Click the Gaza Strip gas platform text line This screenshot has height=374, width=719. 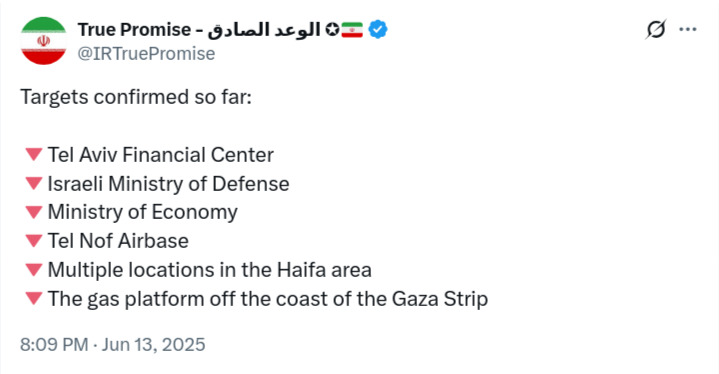(x=268, y=299)
